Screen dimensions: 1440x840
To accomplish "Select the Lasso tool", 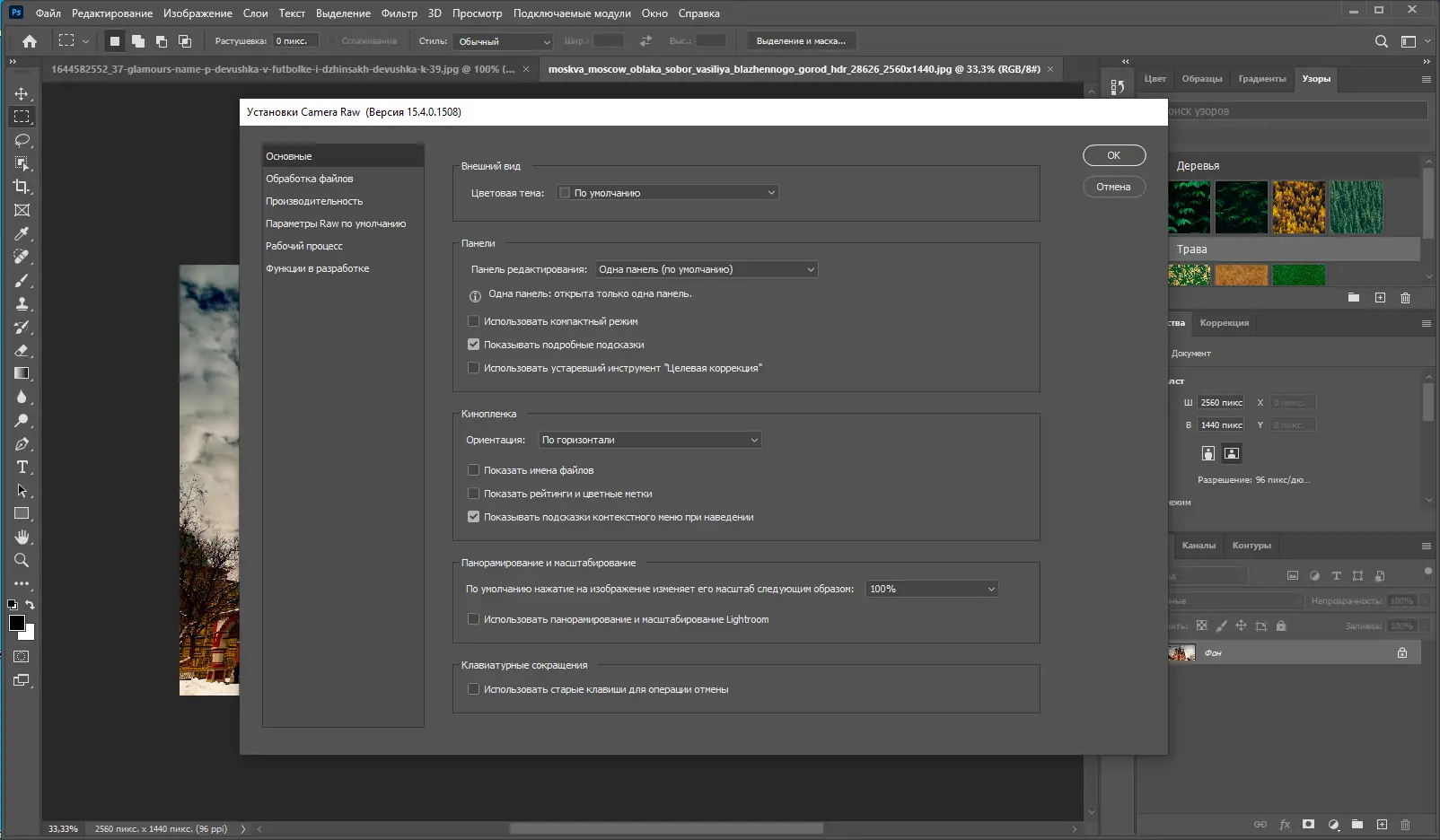I will pyautogui.click(x=22, y=140).
